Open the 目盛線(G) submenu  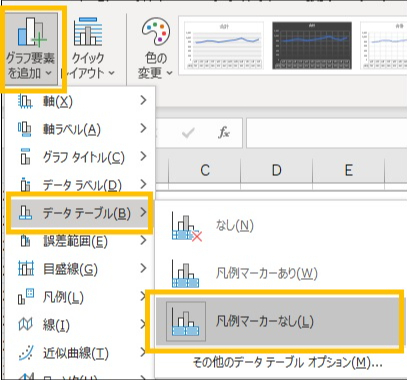tap(81, 269)
